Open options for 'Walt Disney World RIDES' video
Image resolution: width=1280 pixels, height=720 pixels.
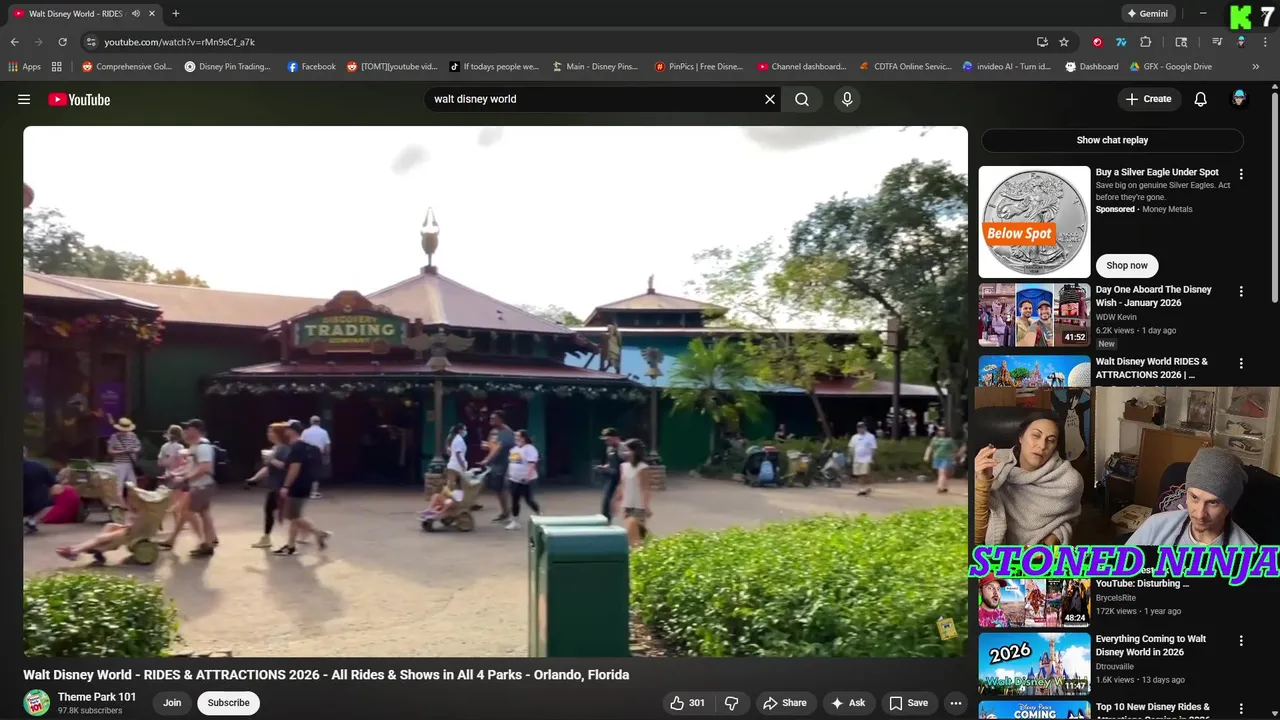click(1241, 364)
